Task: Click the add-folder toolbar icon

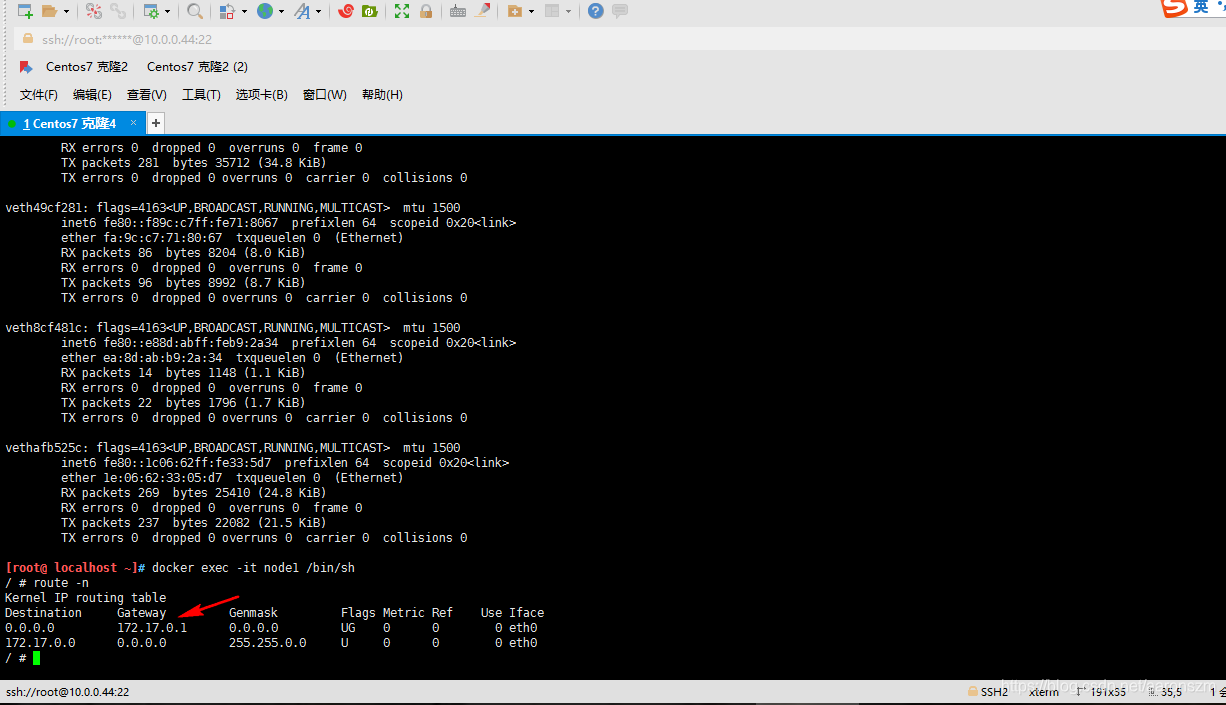Action: pyautogui.click(x=514, y=11)
